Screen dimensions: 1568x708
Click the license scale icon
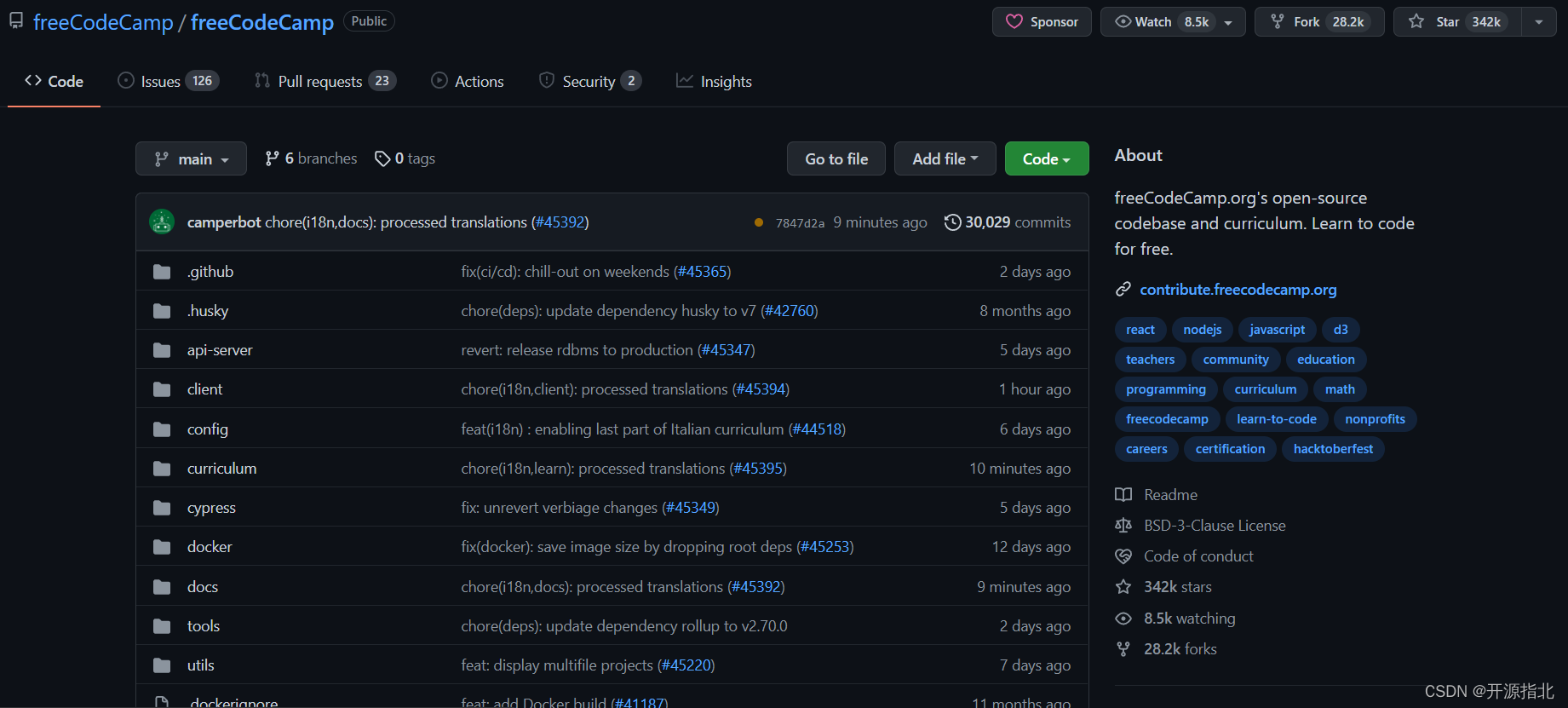tap(1123, 526)
